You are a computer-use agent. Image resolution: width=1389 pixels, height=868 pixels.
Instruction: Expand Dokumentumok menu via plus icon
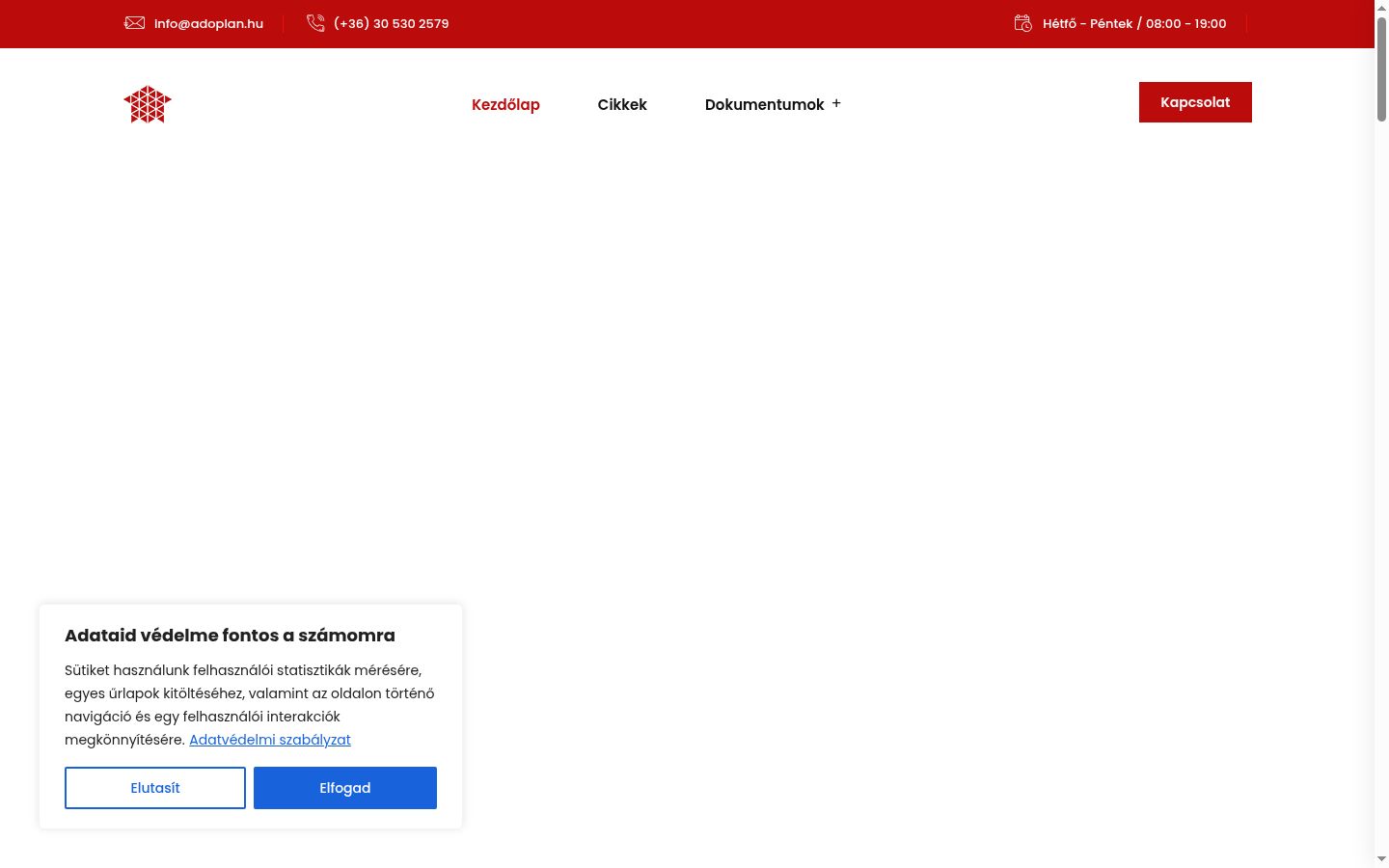pos(836,103)
